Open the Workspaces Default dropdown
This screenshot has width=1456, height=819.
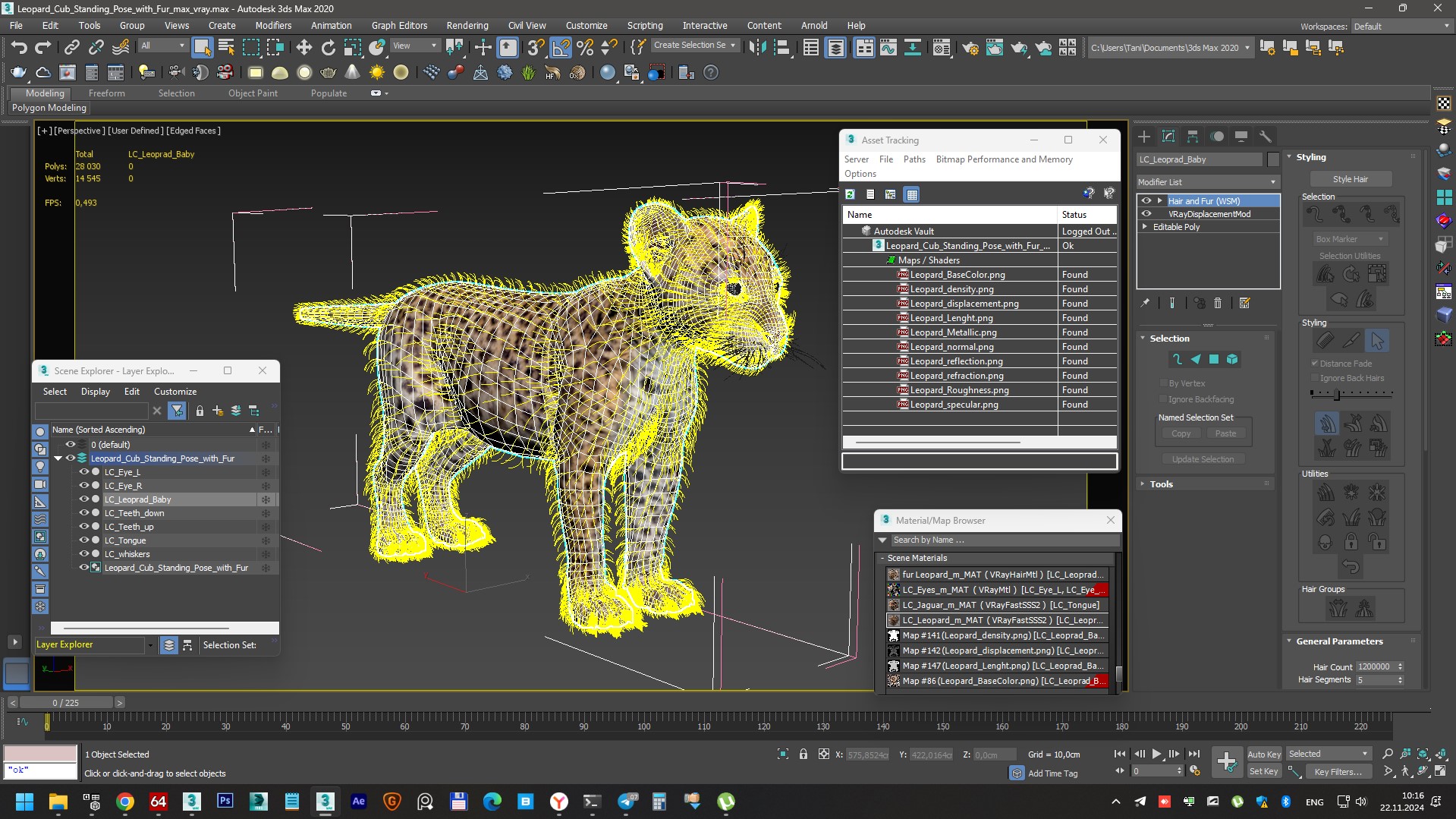(x=1401, y=26)
